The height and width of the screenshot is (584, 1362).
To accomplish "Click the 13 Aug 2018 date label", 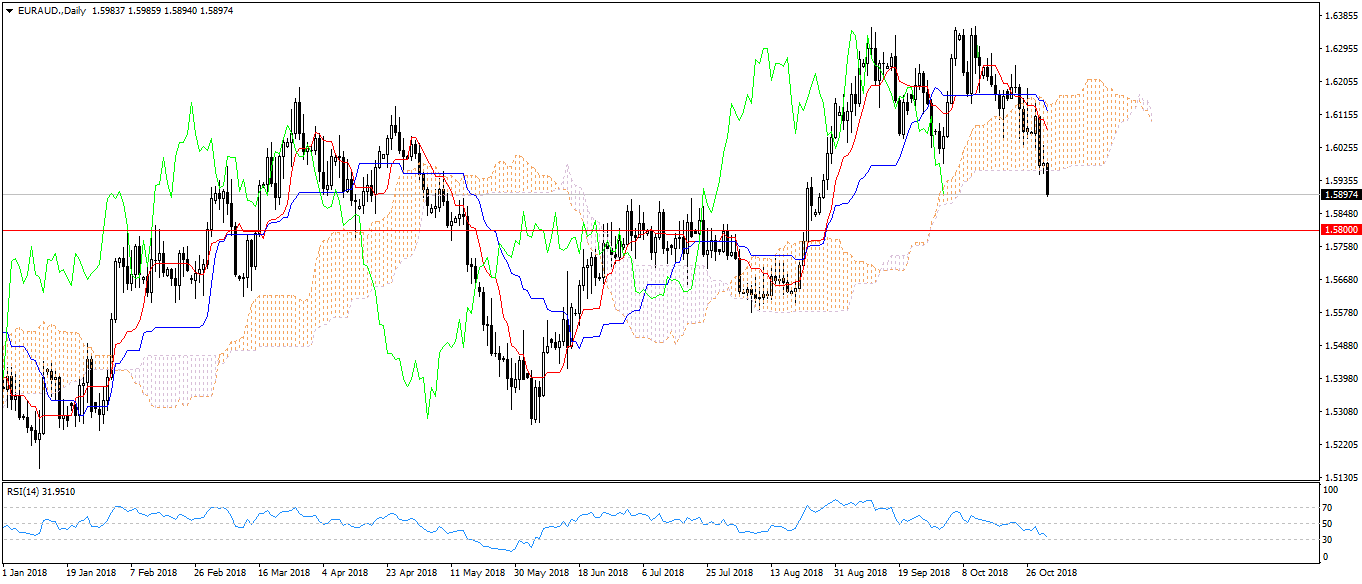I will pyautogui.click(x=796, y=573).
